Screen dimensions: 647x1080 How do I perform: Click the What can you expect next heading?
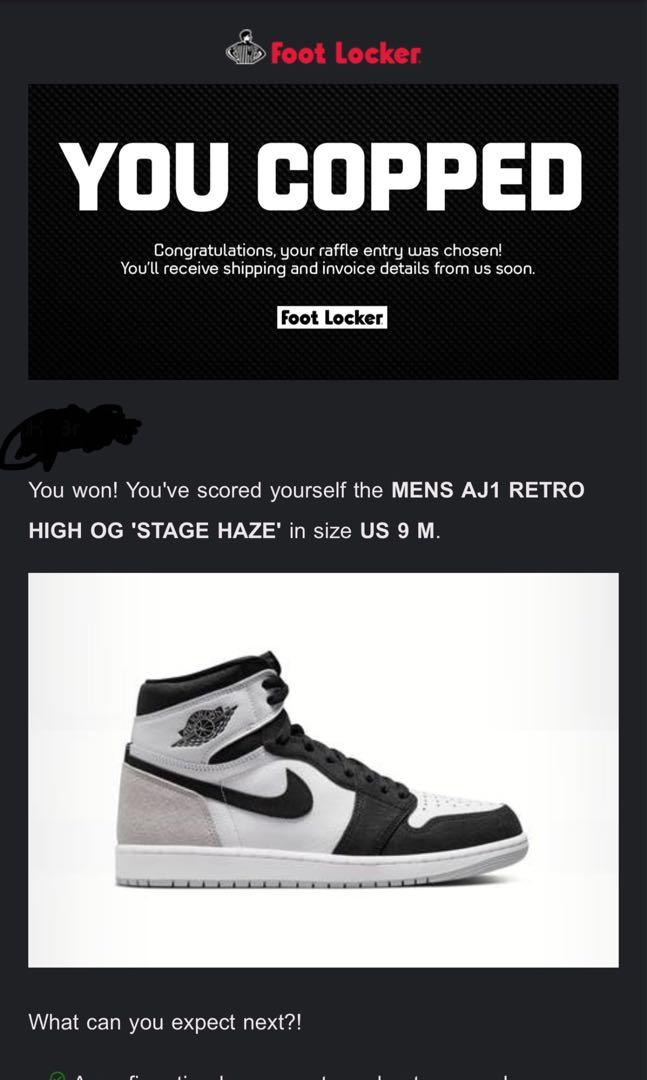tap(165, 1022)
